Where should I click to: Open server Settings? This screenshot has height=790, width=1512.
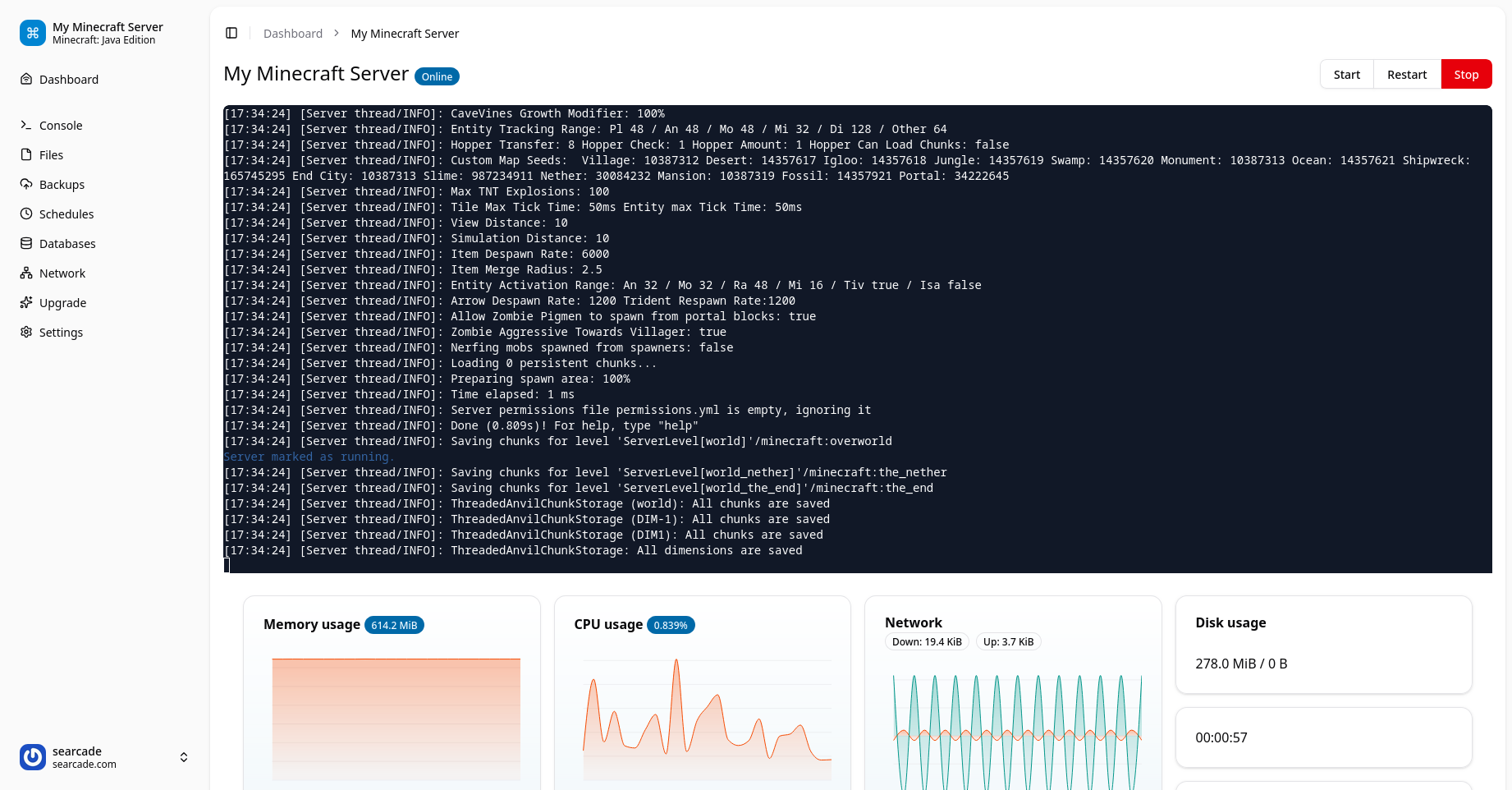pos(105,332)
